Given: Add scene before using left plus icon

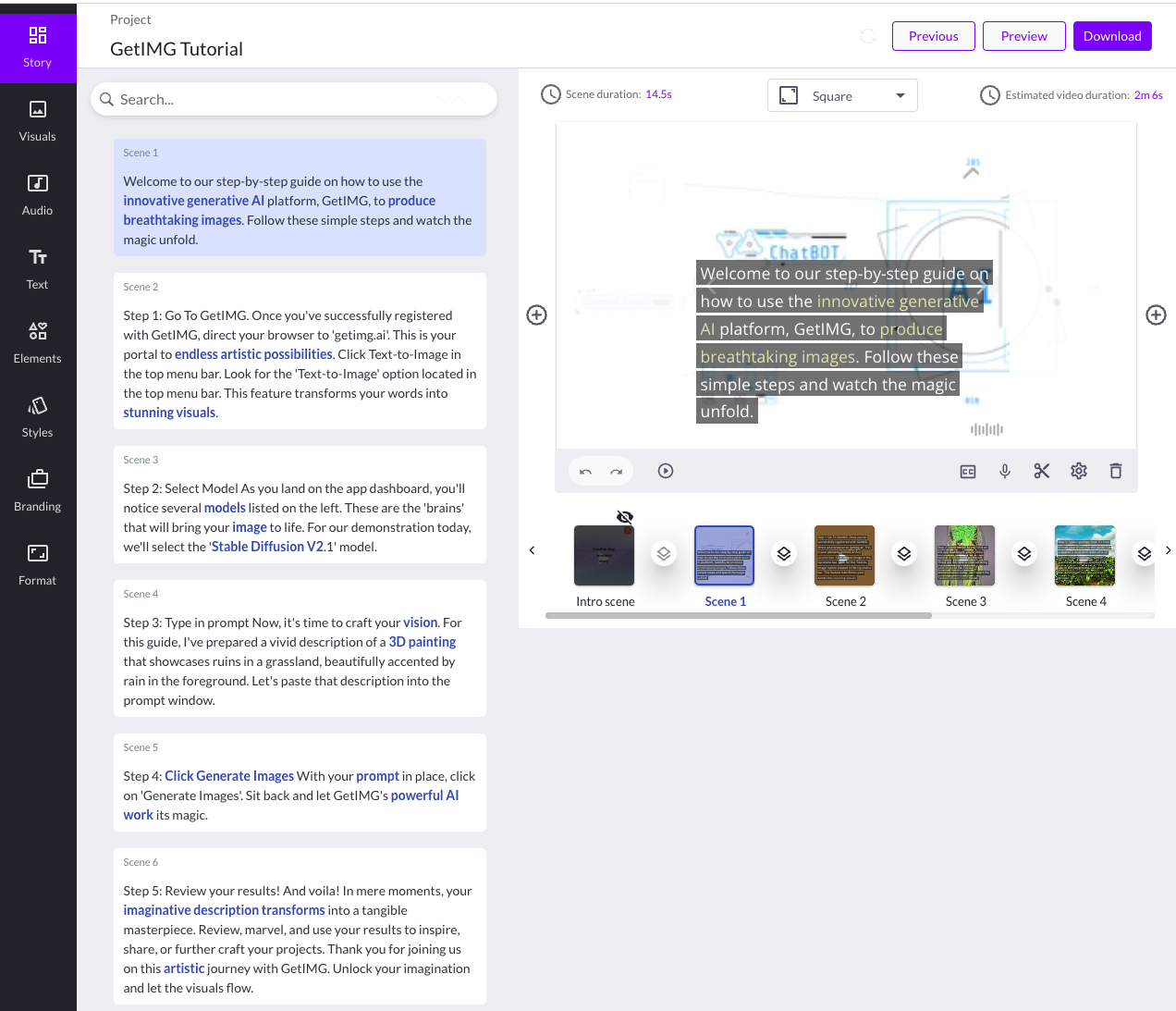Looking at the screenshot, I should tap(536, 314).
